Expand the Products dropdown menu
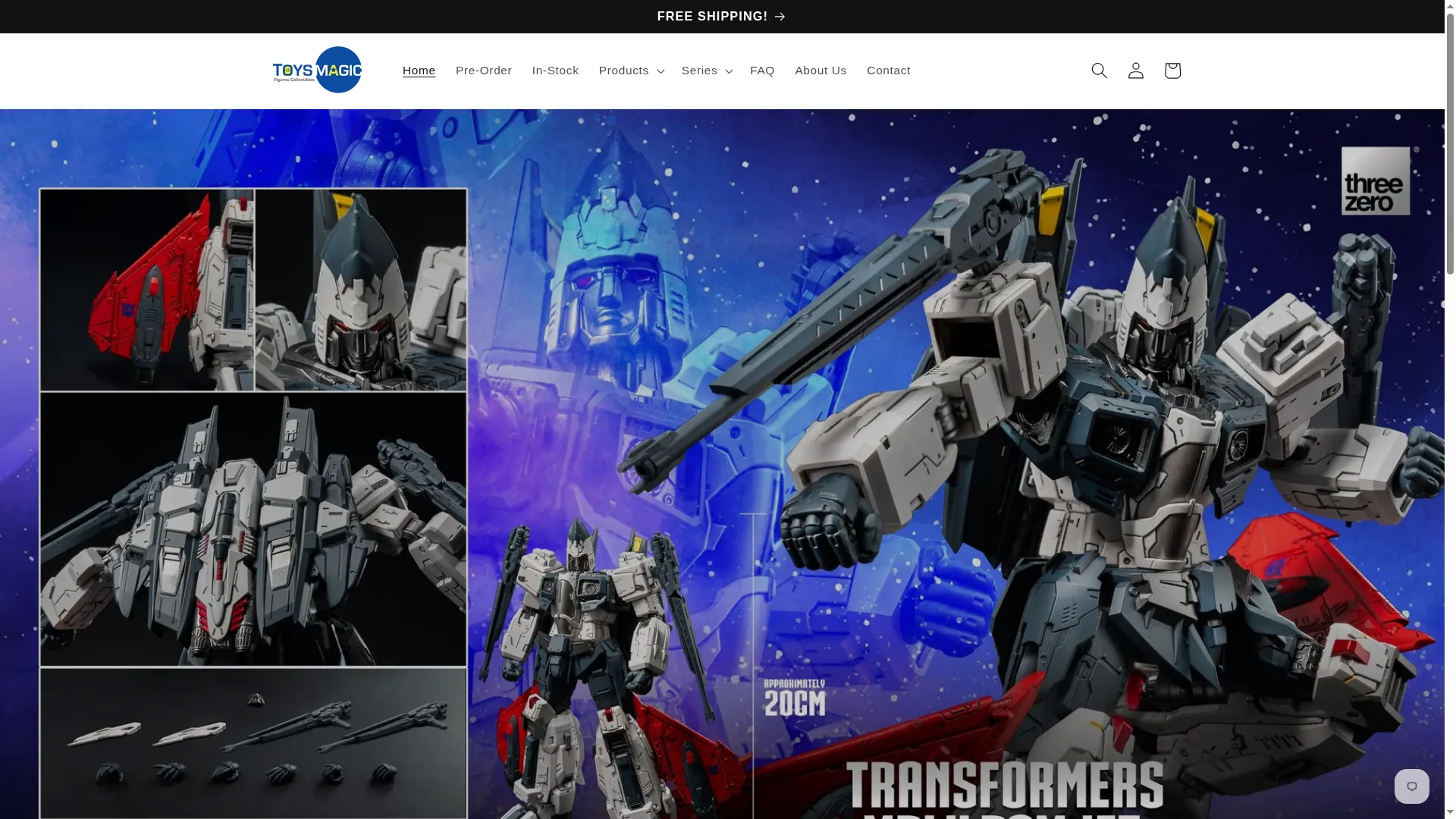 point(631,71)
